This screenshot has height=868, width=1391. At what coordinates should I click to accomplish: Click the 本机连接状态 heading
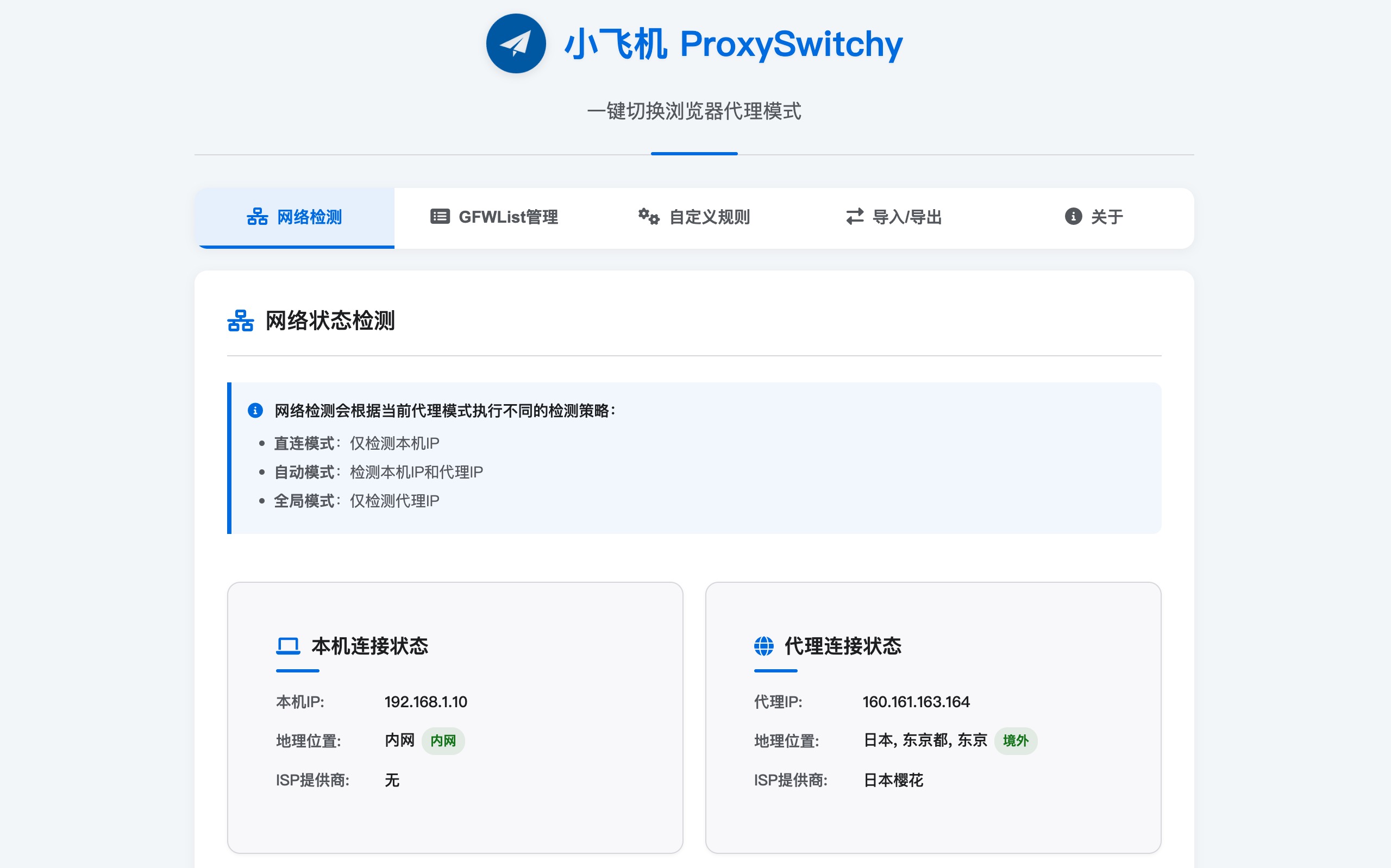coord(369,646)
